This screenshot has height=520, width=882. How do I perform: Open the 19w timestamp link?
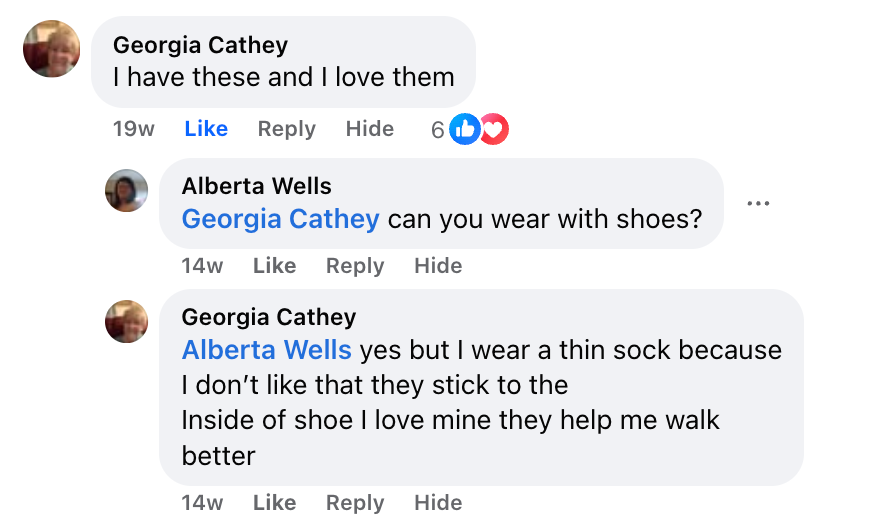(133, 129)
